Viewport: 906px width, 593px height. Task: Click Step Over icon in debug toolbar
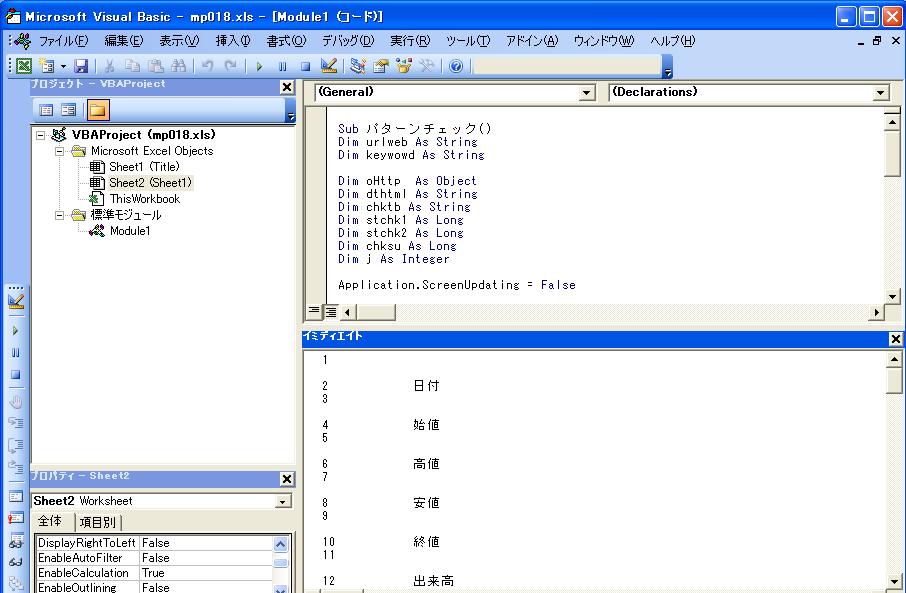[x=16, y=446]
